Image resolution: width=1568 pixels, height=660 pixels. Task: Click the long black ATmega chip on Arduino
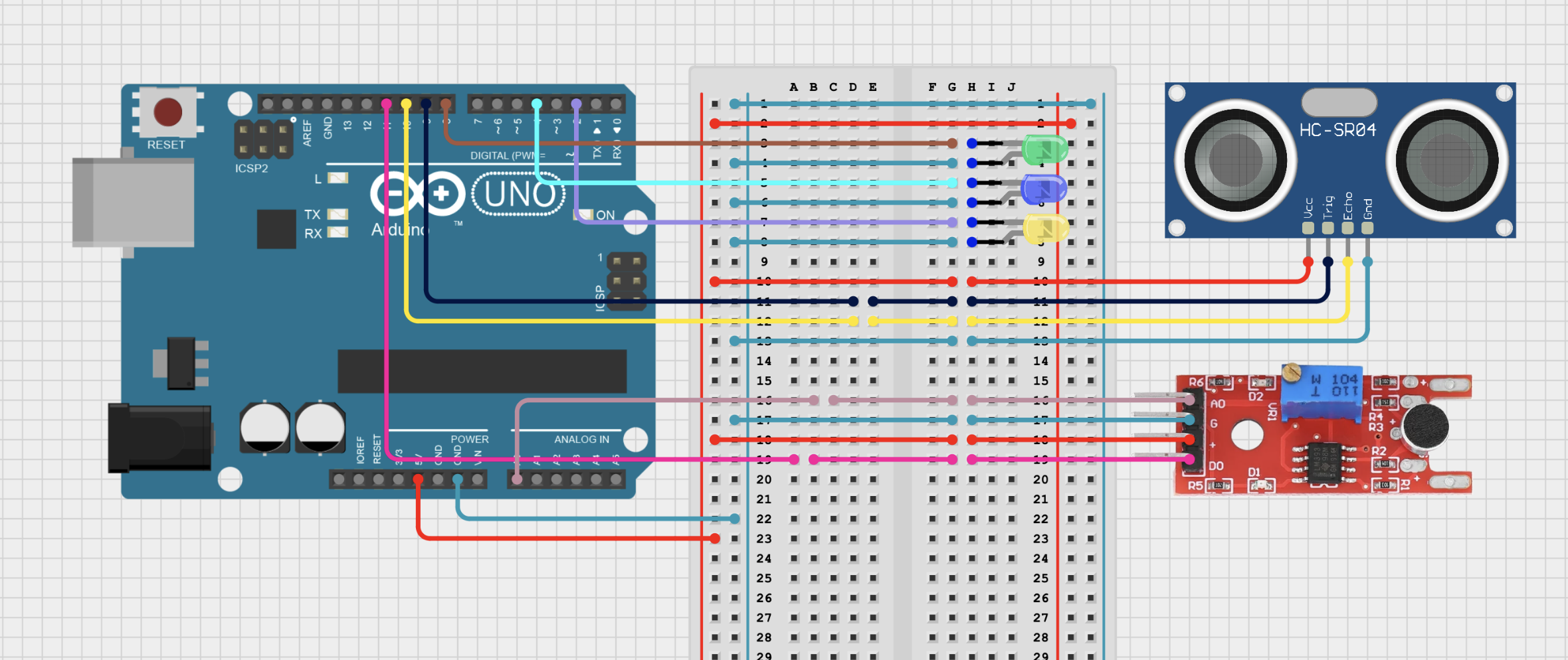coord(482,371)
